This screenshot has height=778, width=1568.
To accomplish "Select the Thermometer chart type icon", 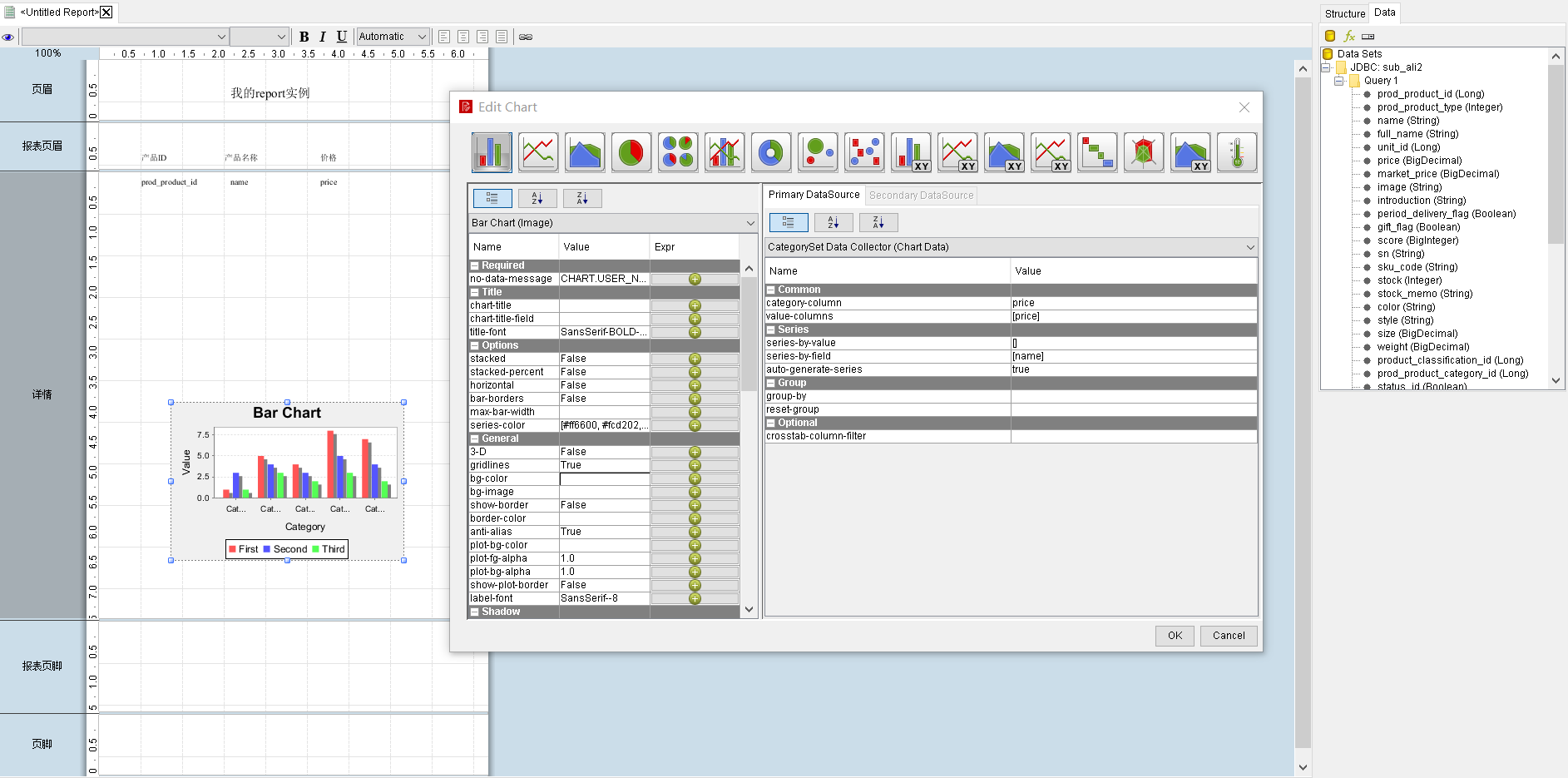I will click(x=1237, y=152).
